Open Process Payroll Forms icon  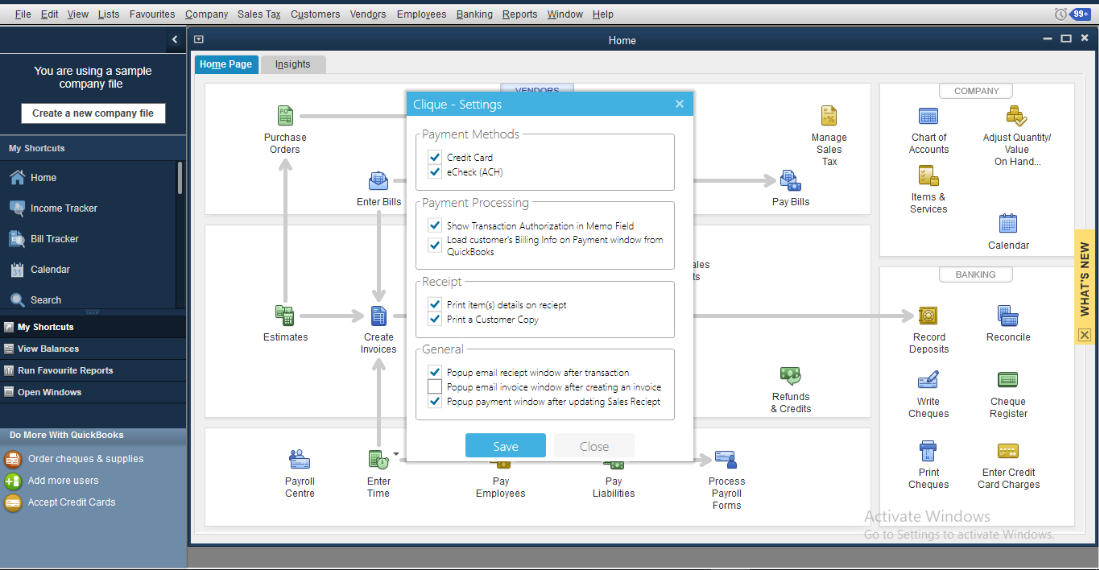(x=726, y=460)
